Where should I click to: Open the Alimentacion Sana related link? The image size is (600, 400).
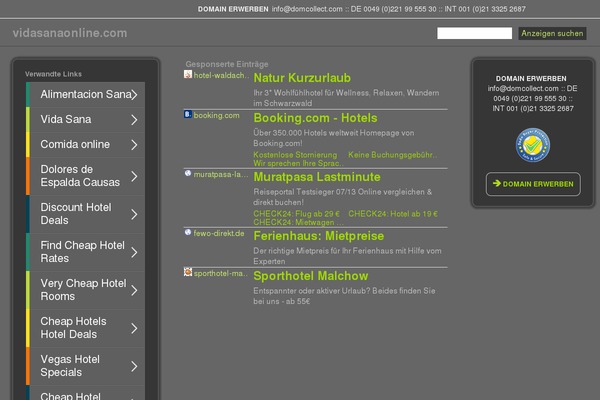click(x=85, y=95)
